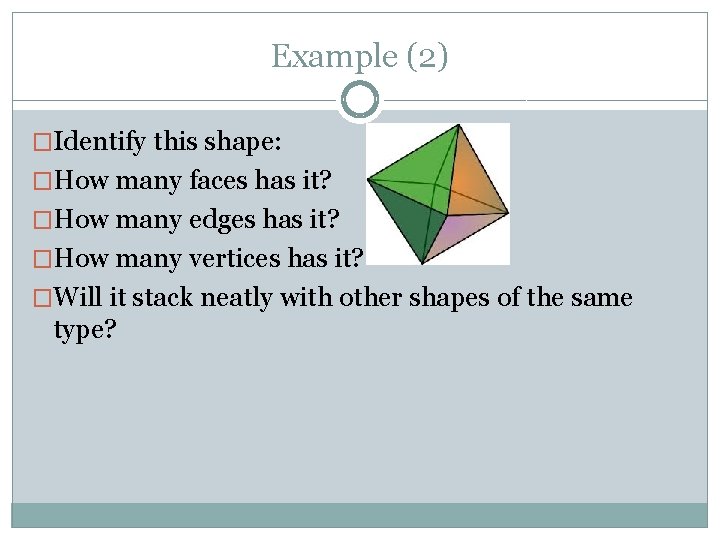The image size is (720, 540).
Task: Click the word "type?" on the last line
Action: pos(86,330)
